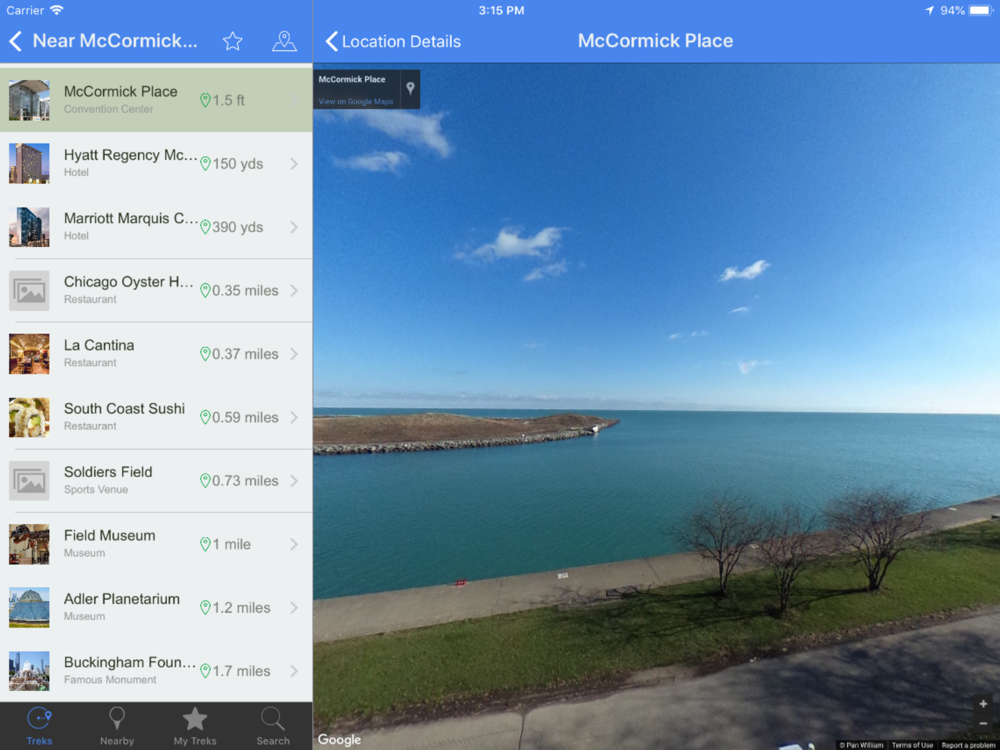Click location pin beside 1.5 ft
This screenshot has width=1000, height=750.
[205, 100]
